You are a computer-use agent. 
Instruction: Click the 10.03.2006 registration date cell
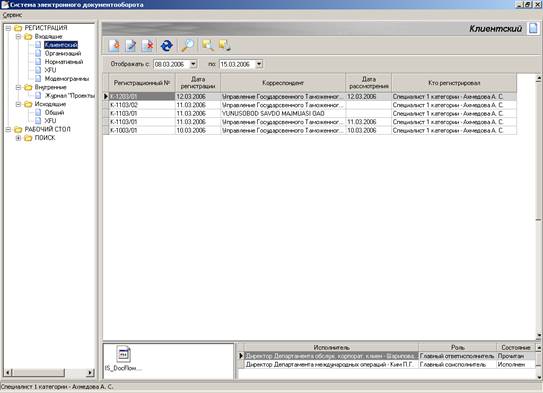tap(198, 131)
